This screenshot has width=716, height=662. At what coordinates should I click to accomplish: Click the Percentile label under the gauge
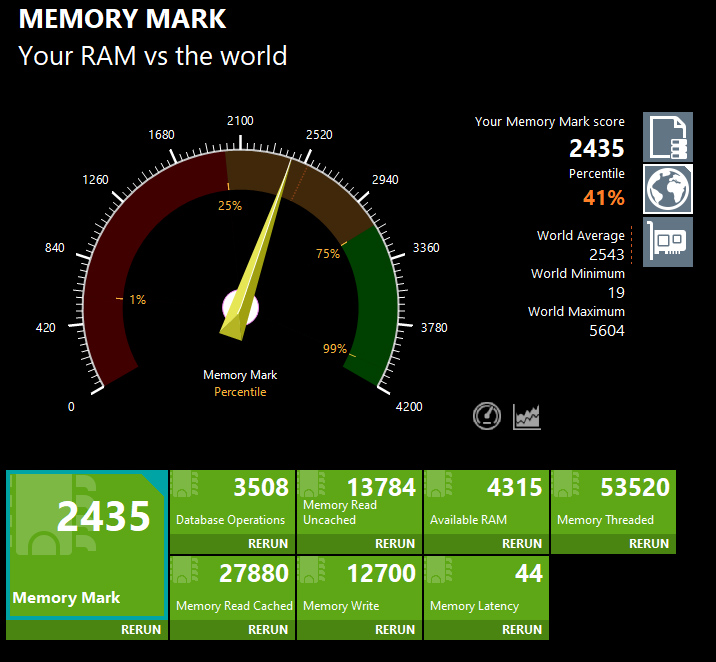coord(240,392)
